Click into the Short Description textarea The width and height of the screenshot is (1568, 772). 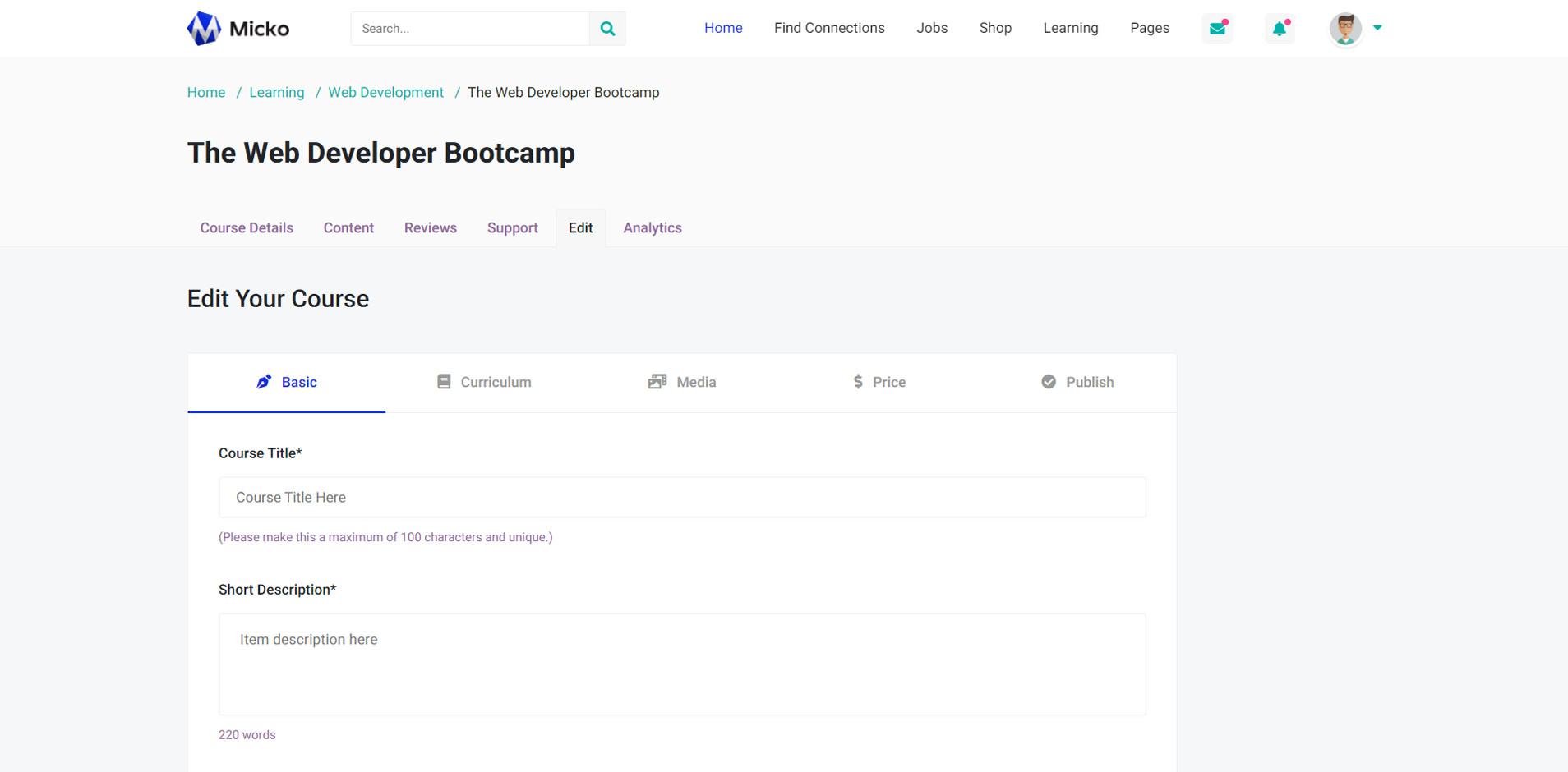[x=682, y=664]
